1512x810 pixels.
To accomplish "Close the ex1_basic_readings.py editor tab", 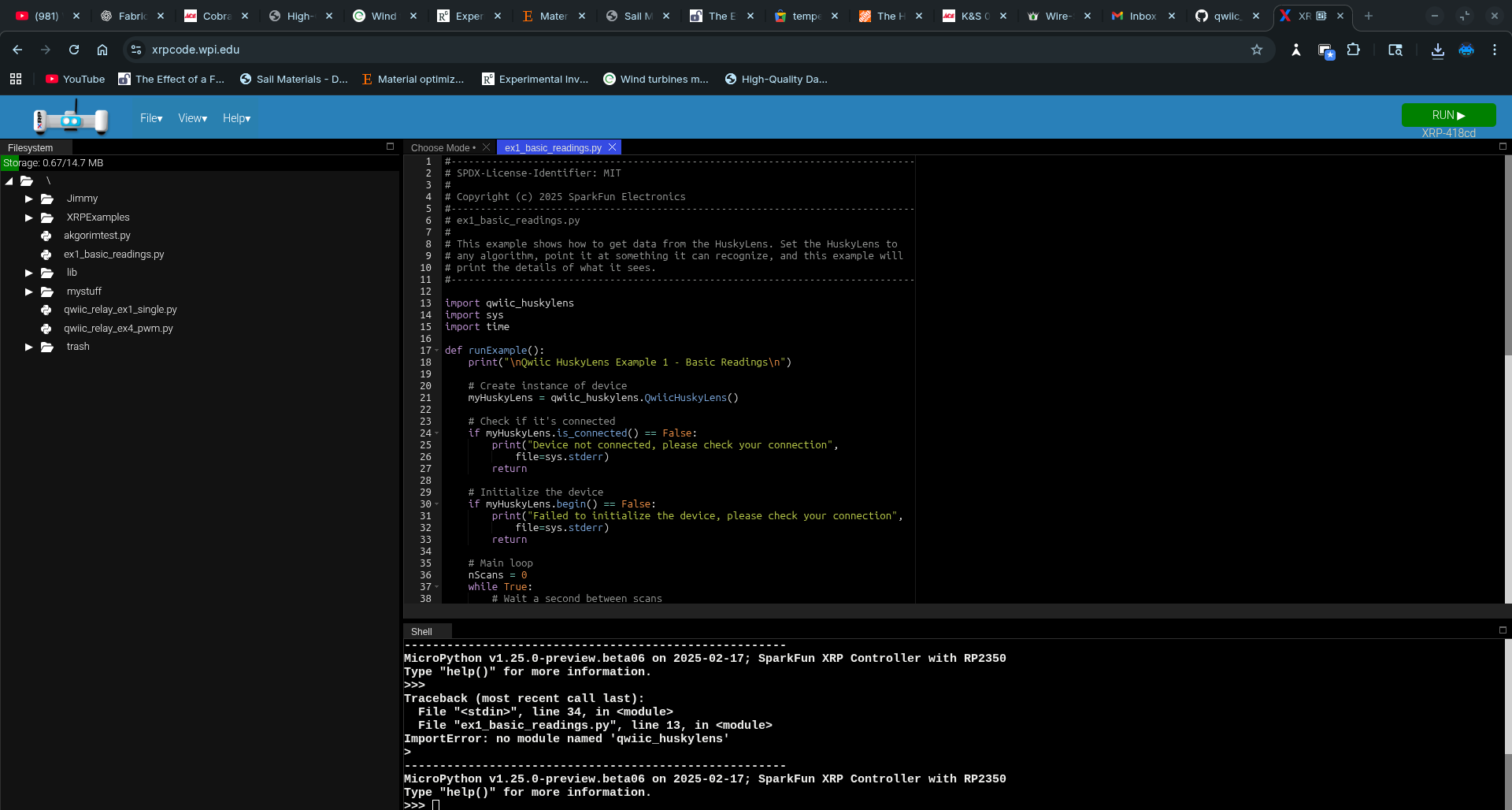I will click(612, 147).
